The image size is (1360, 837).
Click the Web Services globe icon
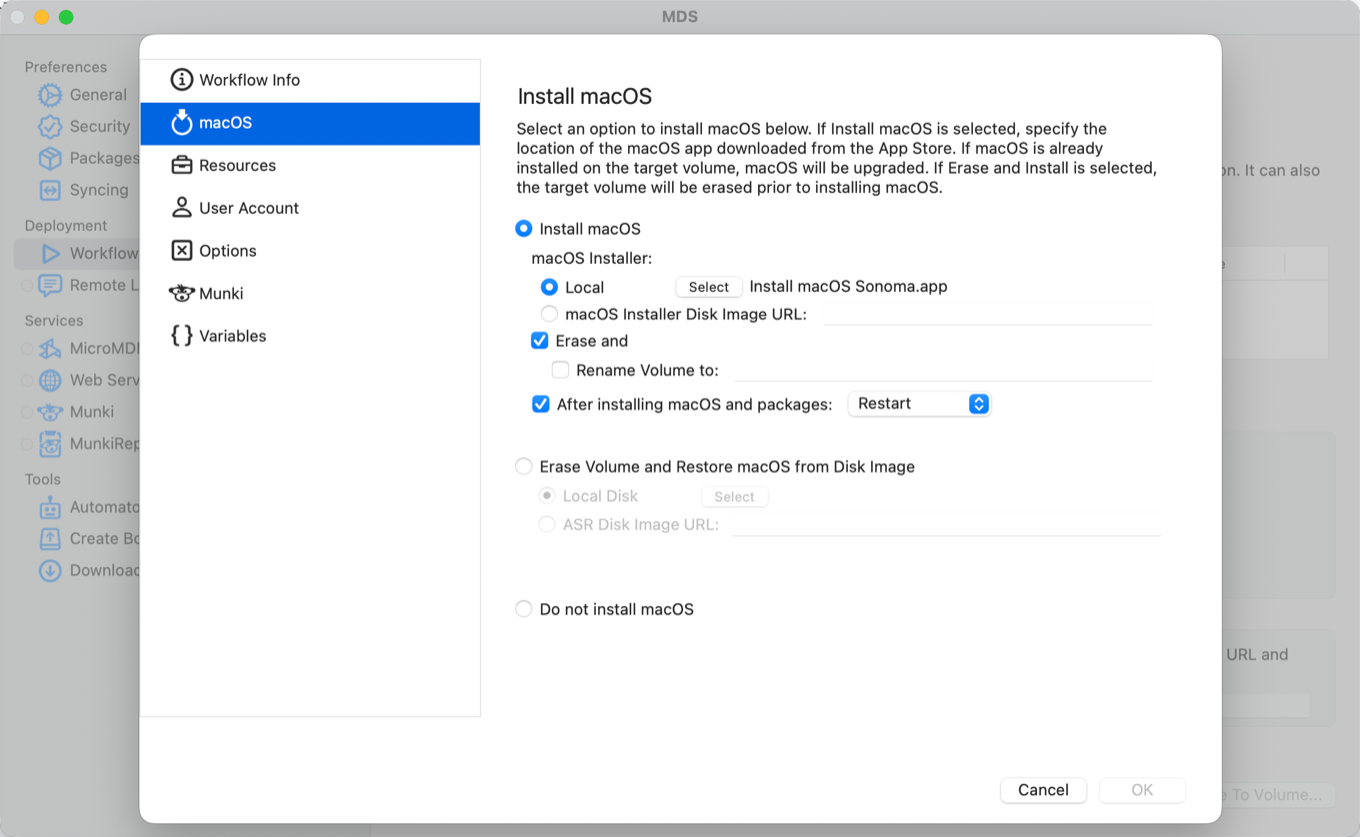(50, 380)
